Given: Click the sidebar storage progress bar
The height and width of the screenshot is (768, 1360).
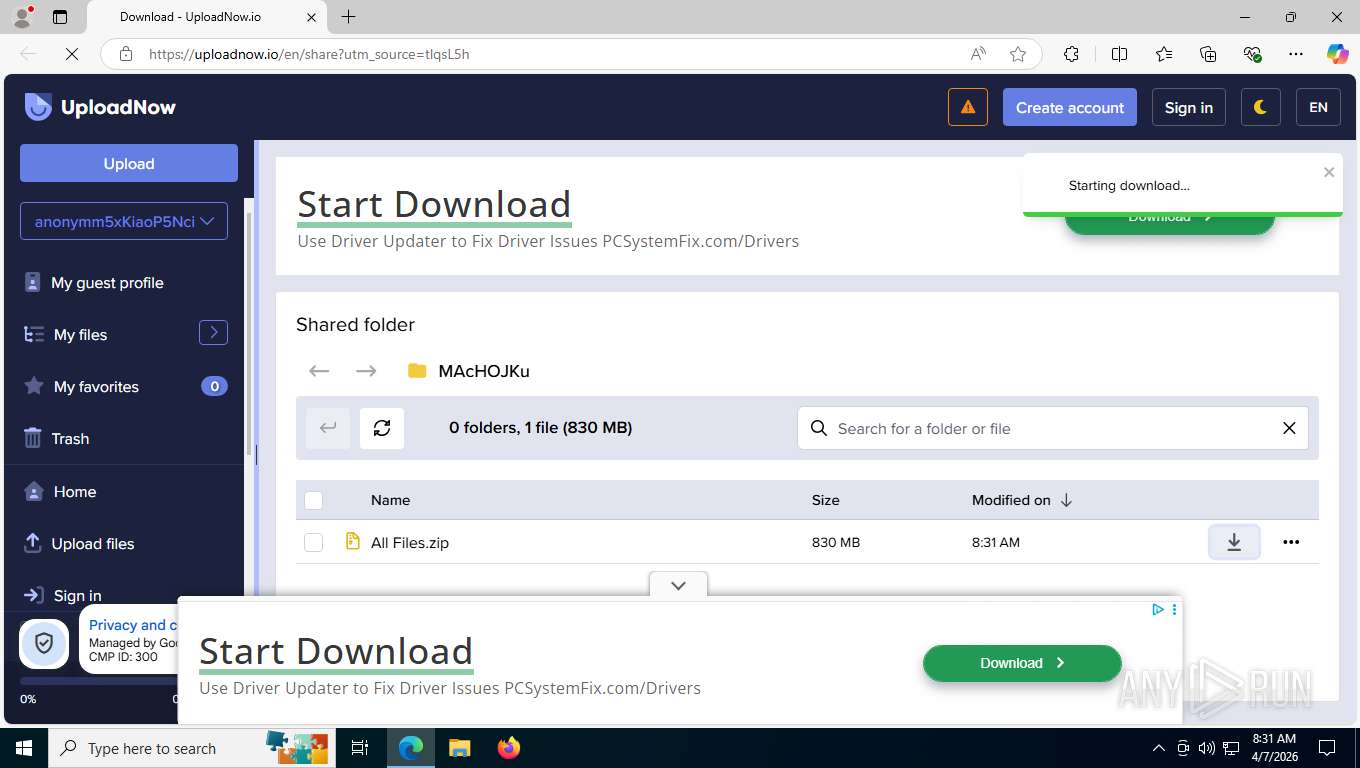Looking at the screenshot, I should (x=100, y=681).
